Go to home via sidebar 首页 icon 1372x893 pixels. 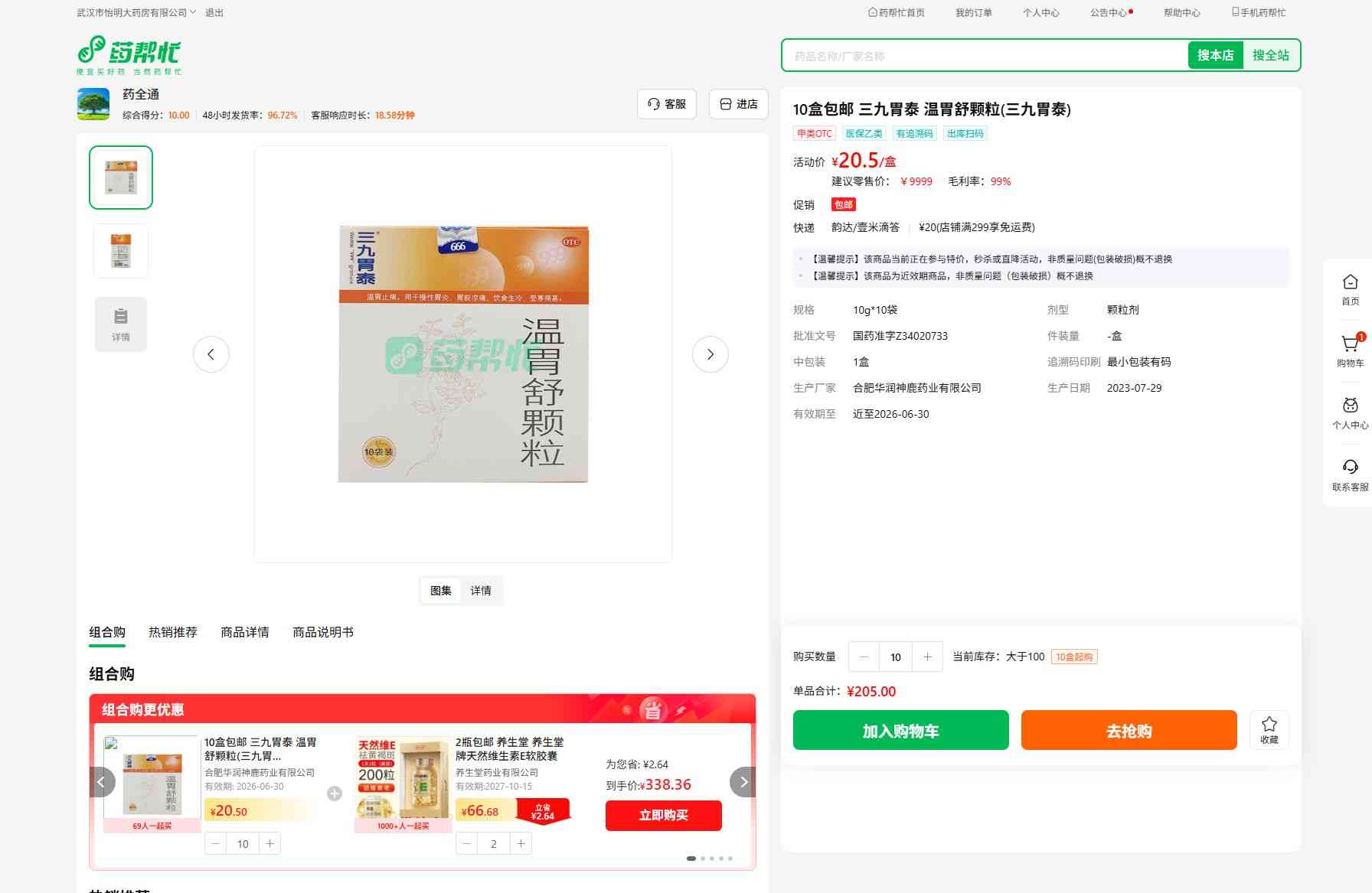1350,289
